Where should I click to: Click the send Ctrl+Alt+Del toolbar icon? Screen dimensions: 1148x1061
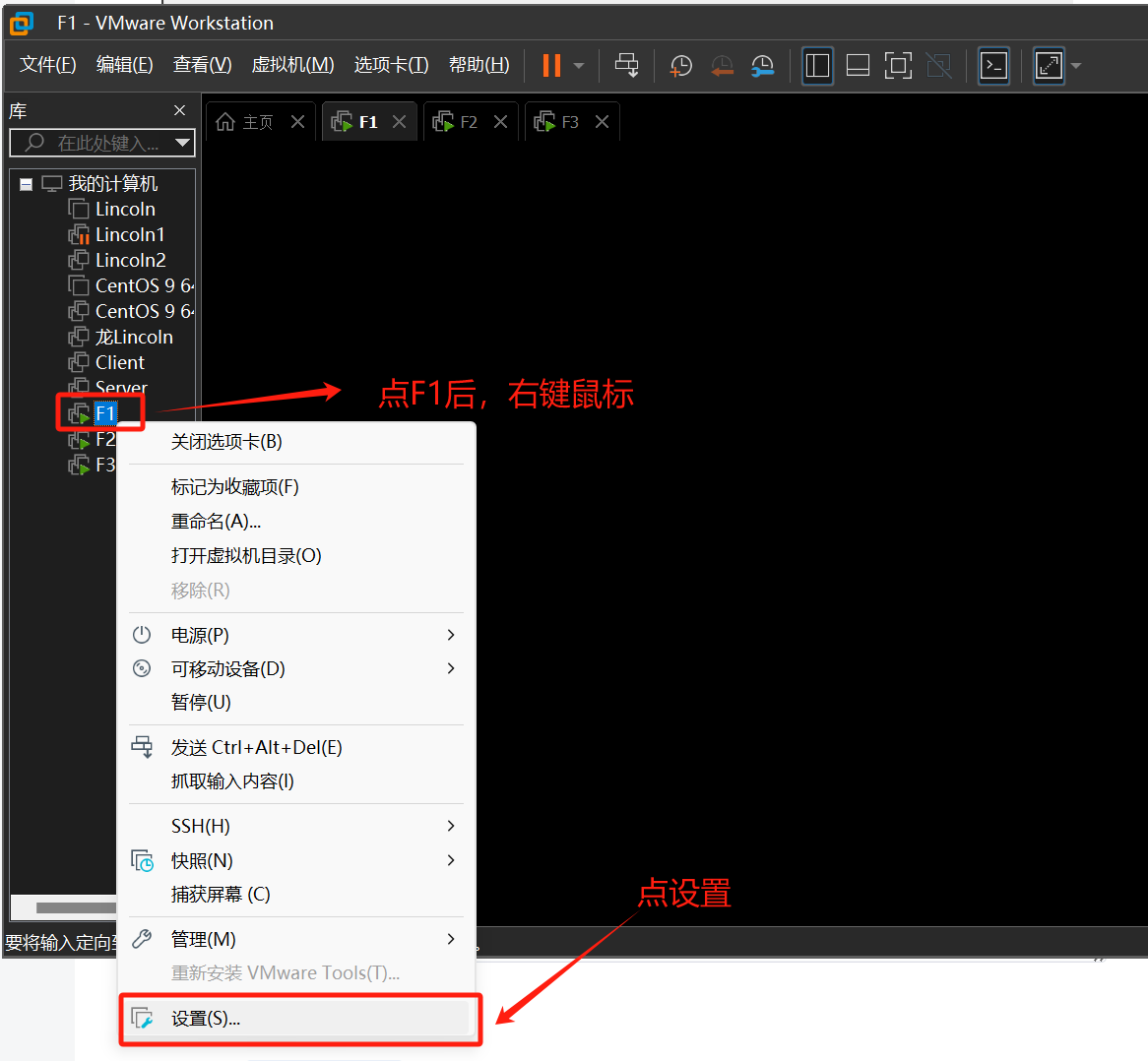click(627, 65)
